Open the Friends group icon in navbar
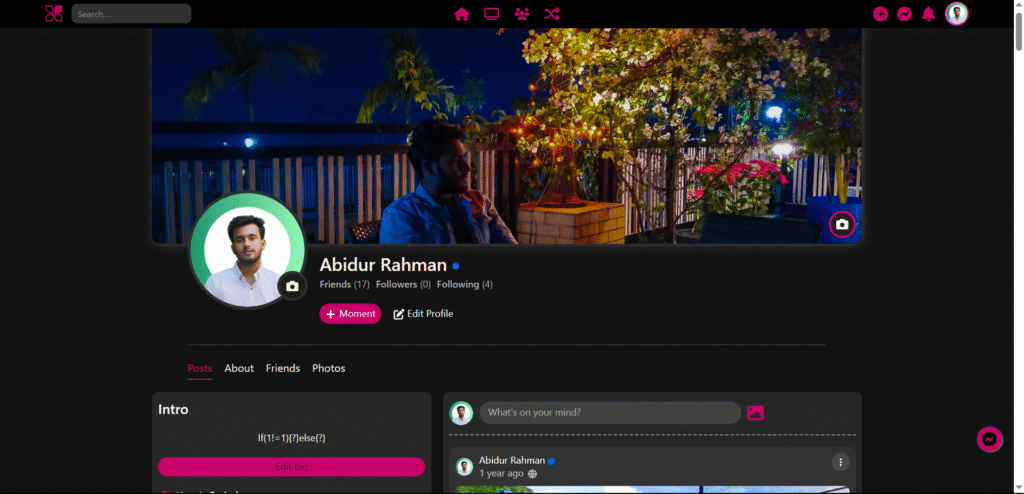Viewport: 1024px width, 494px height. tap(522, 14)
